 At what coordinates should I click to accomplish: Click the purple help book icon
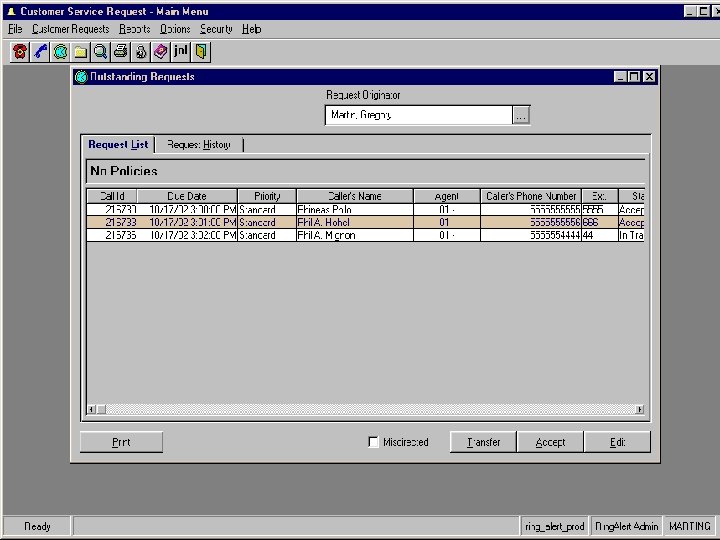point(160,51)
